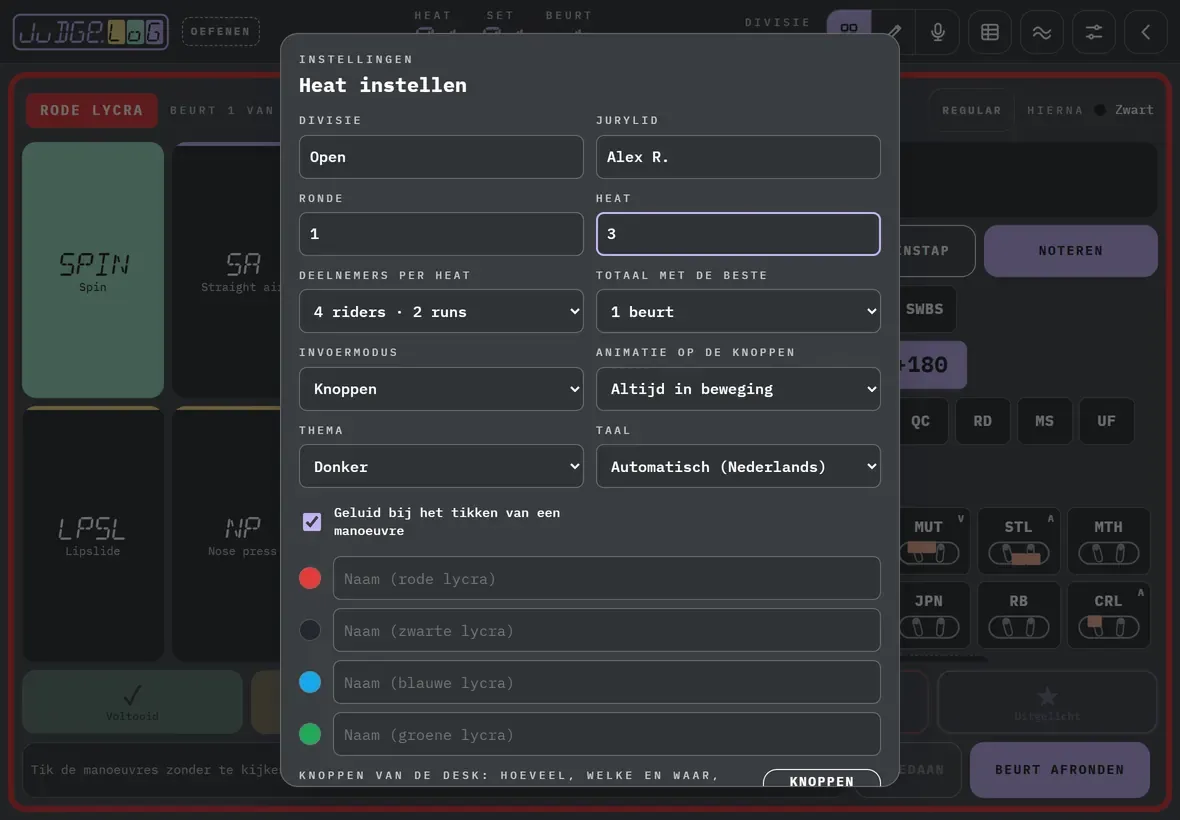Screen dimensions: 1180x820
Task: Open the Deelnemers per heat dropdown
Action: click(441, 311)
